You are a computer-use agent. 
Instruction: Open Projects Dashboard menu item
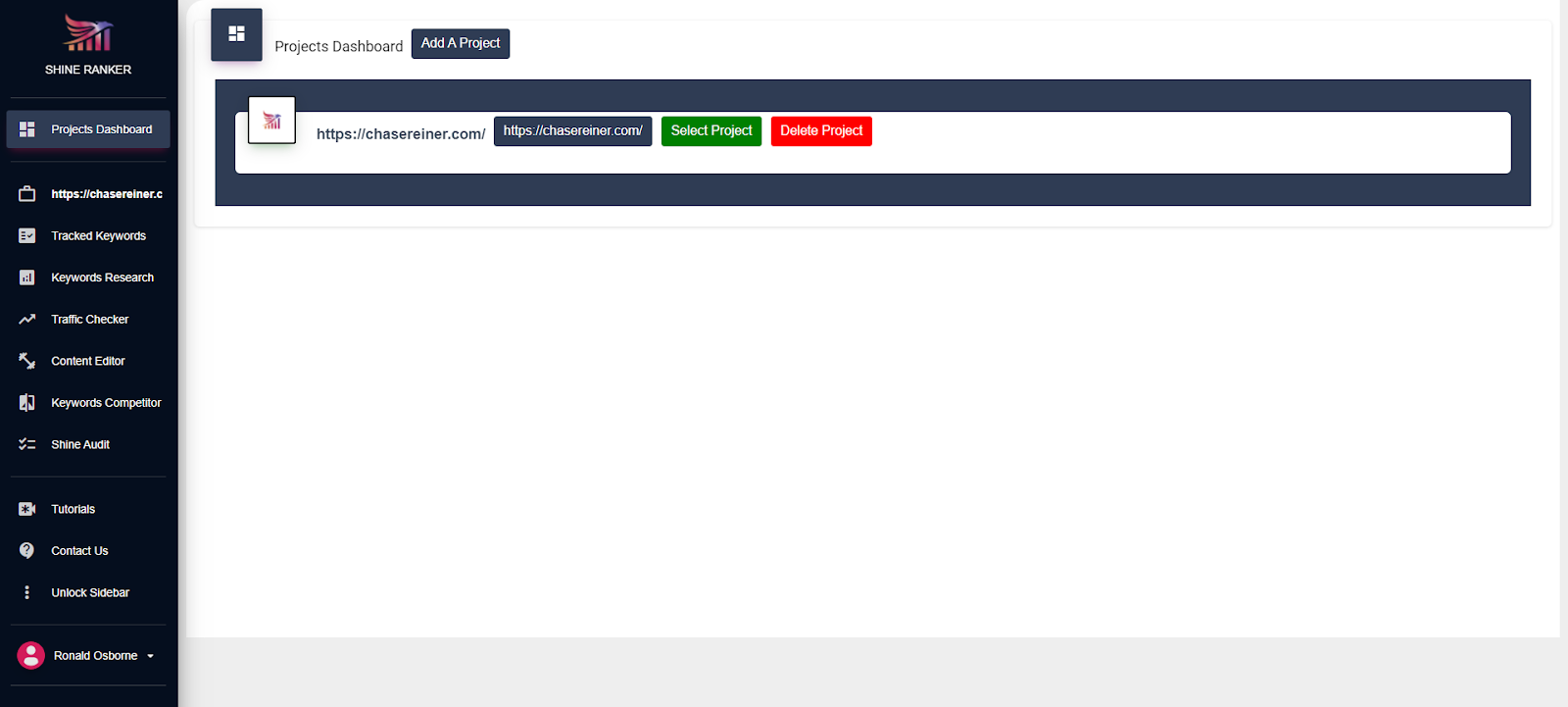tap(88, 129)
